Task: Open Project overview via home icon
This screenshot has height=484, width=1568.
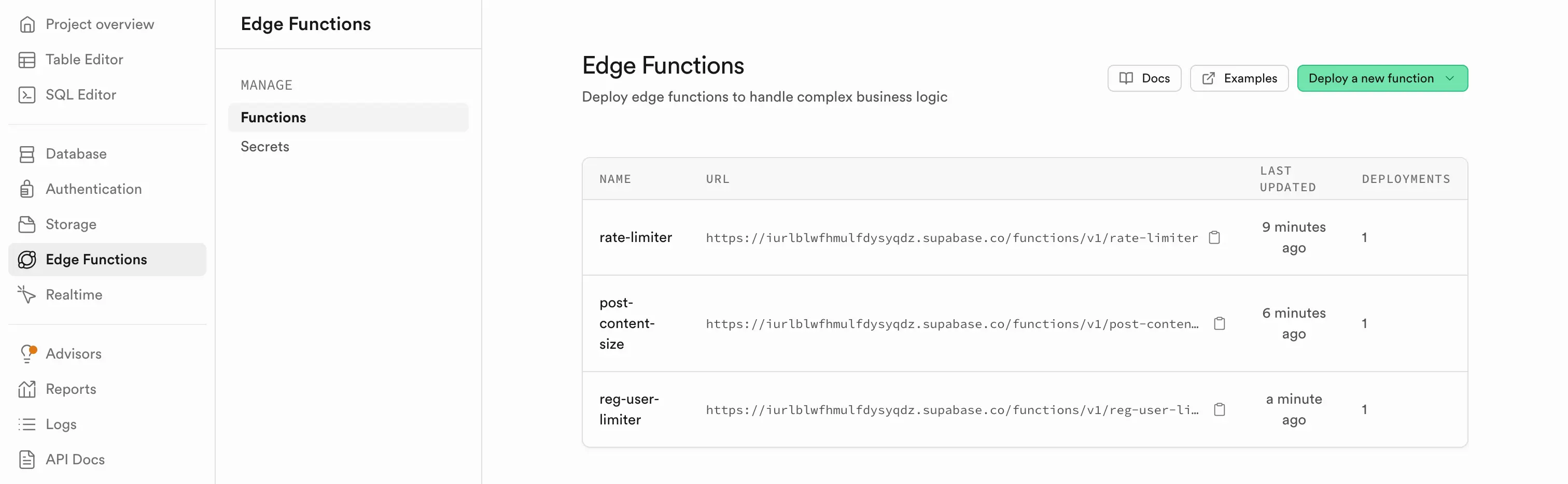Action: [x=27, y=24]
